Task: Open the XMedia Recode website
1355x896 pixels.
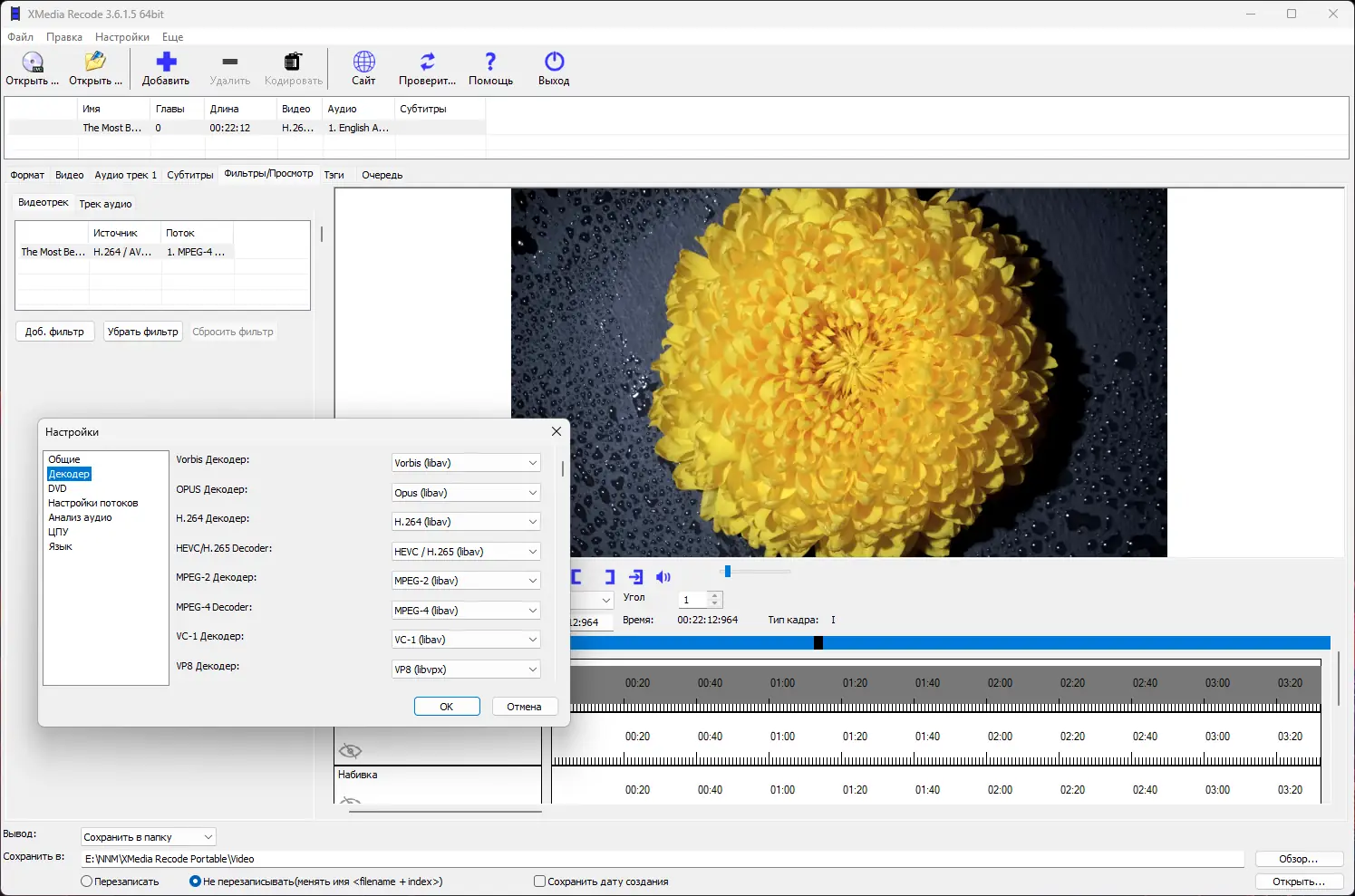Action: [x=363, y=68]
